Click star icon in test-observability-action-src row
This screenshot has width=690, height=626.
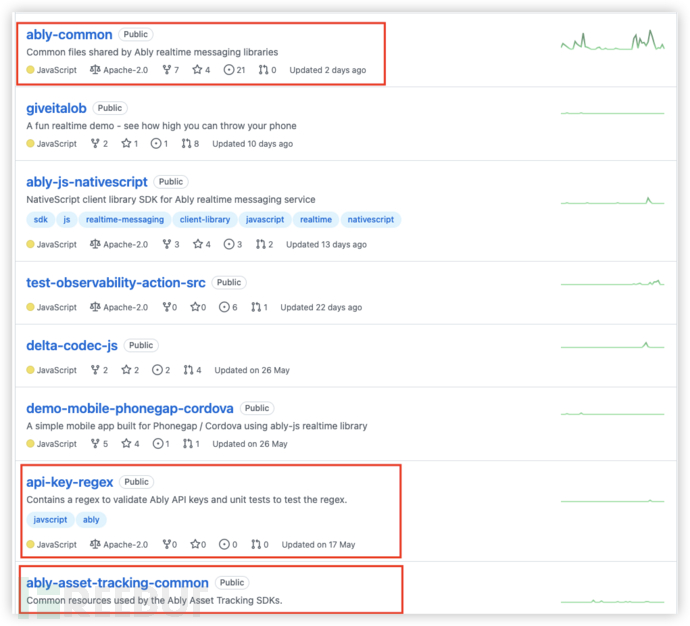(x=195, y=307)
